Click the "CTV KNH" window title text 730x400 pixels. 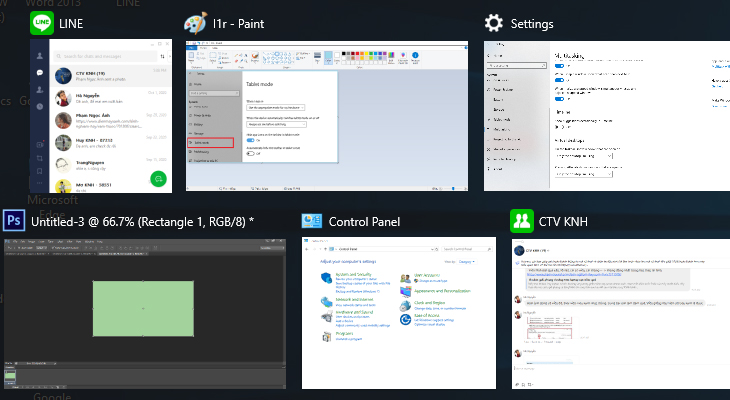(x=563, y=222)
